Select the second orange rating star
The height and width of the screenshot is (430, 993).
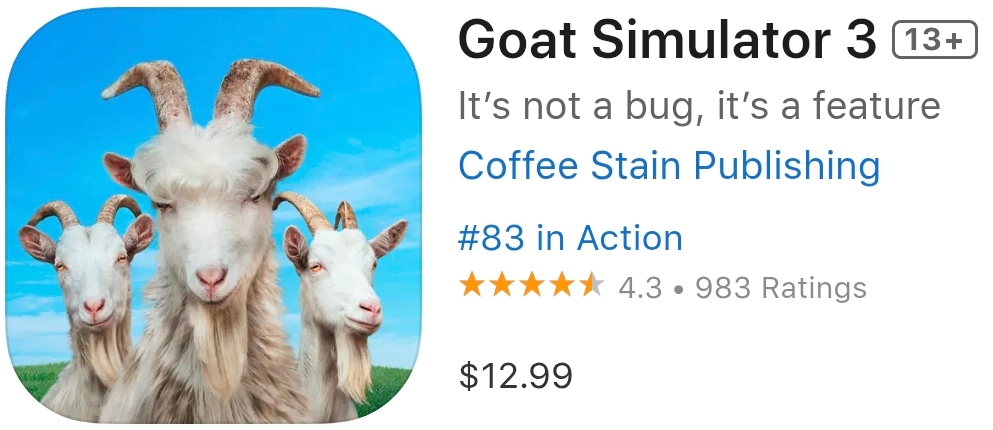click(x=502, y=286)
